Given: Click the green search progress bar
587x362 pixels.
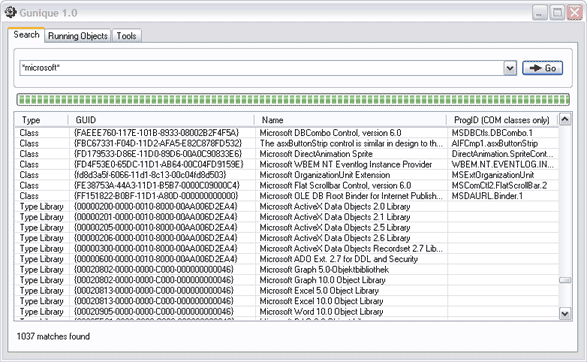Looking at the screenshot, I should pos(293,100).
